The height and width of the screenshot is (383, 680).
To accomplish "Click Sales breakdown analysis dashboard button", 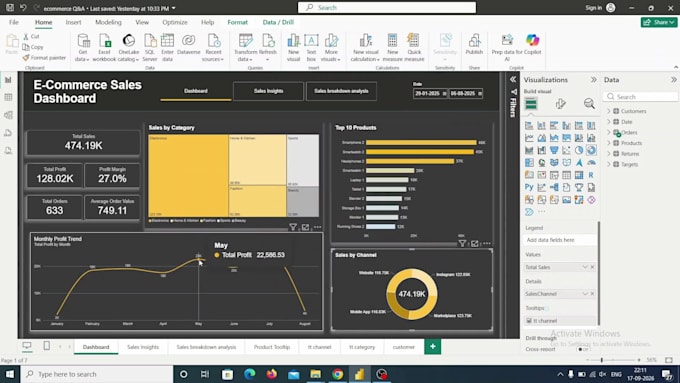I will (341, 91).
